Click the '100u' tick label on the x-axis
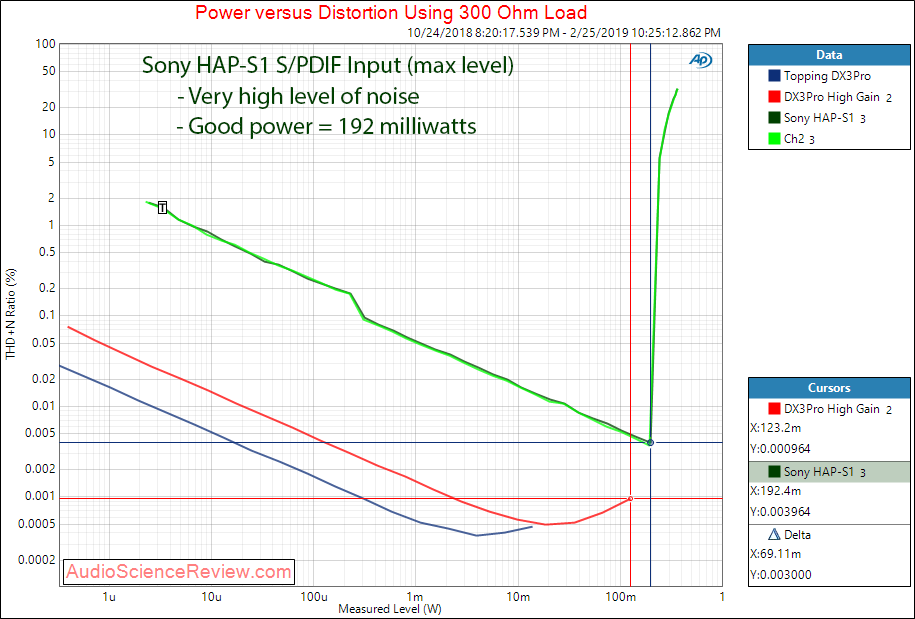The image size is (915, 619). click(313, 597)
